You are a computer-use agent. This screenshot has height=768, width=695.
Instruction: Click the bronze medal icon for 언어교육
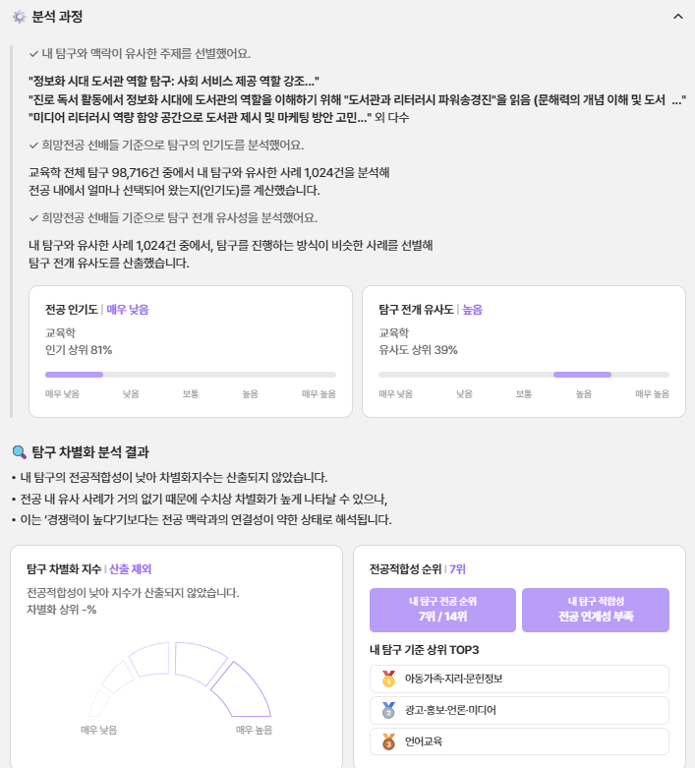(x=388, y=742)
